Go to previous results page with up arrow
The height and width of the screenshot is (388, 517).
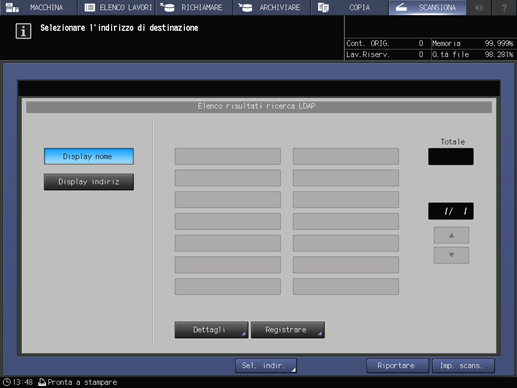[451, 235]
